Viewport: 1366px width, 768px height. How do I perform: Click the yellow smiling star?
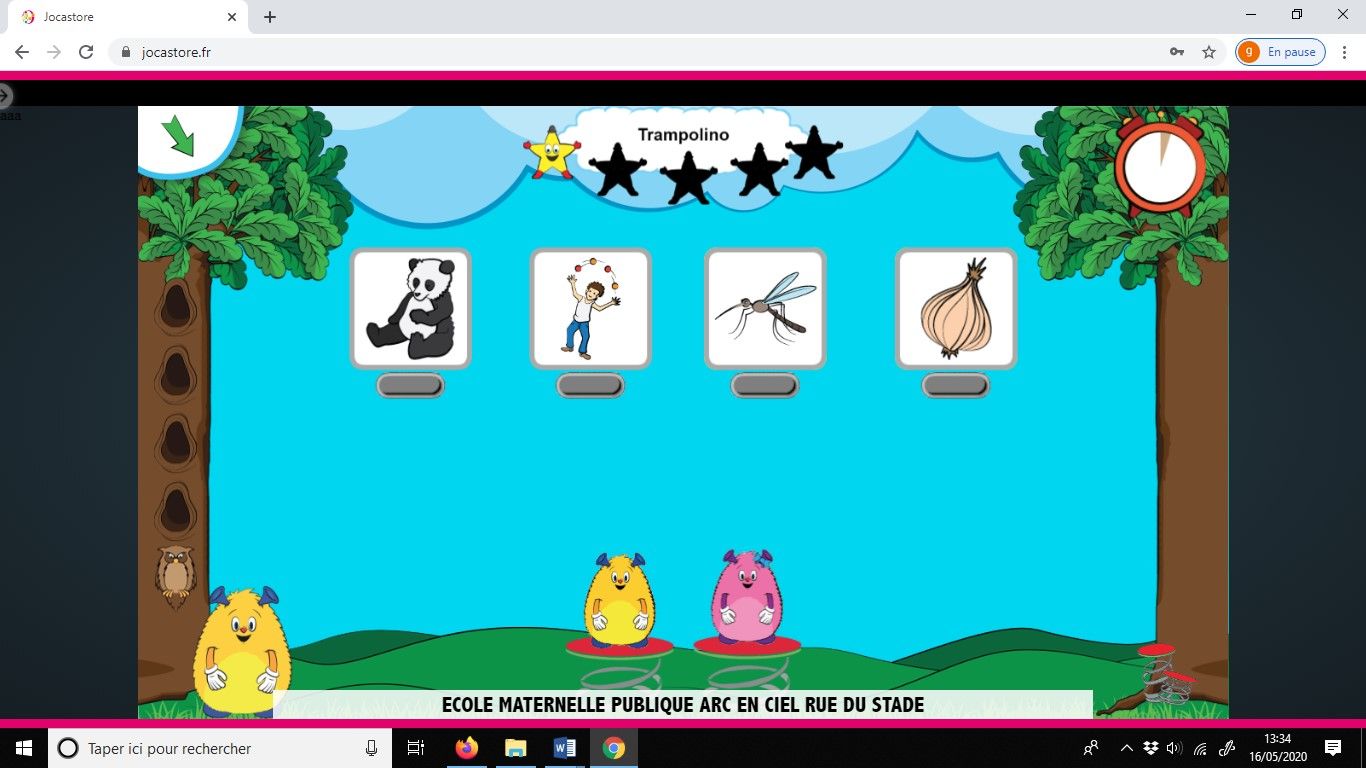551,154
